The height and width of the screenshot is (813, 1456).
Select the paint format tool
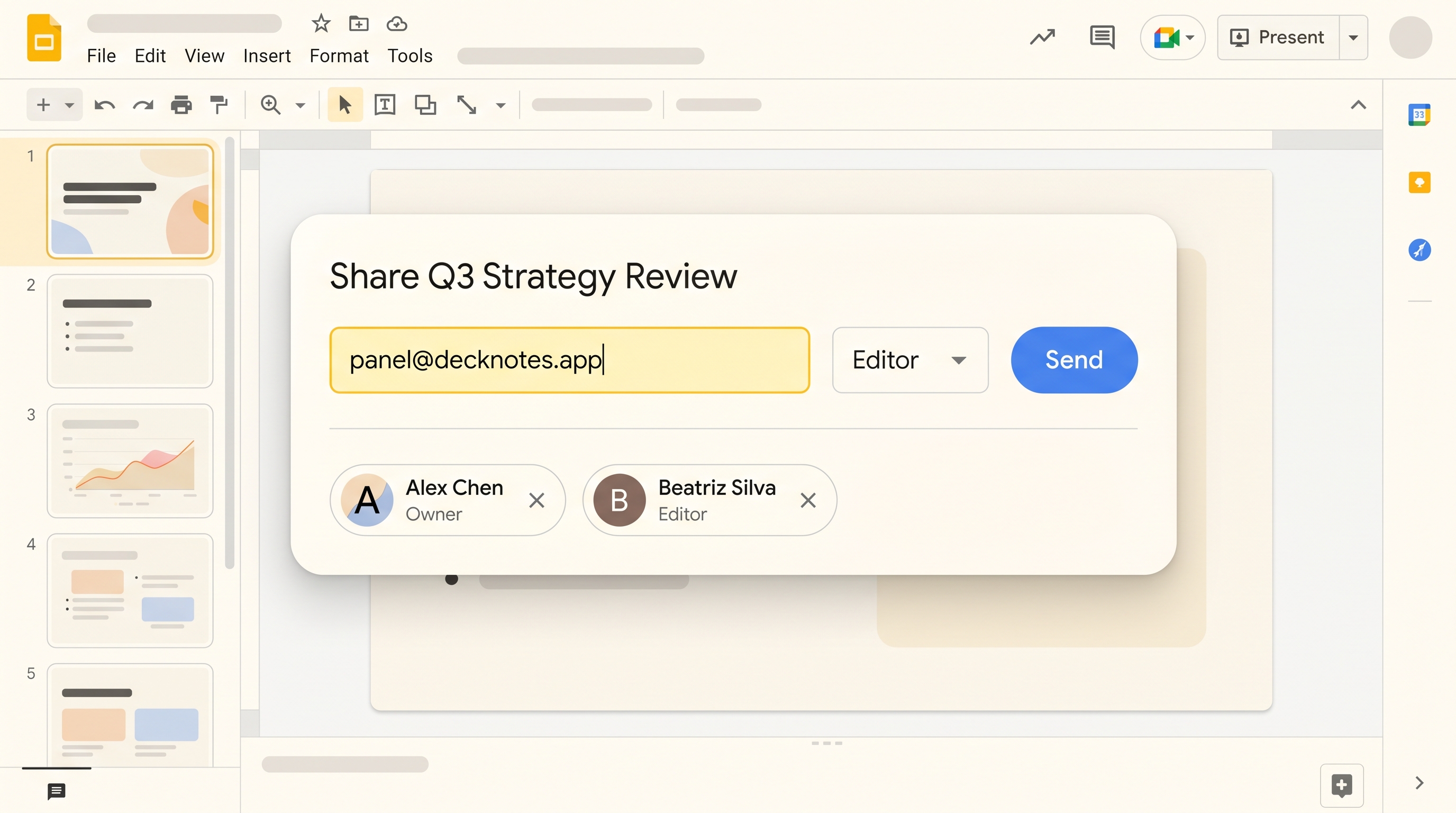click(x=220, y=105)
